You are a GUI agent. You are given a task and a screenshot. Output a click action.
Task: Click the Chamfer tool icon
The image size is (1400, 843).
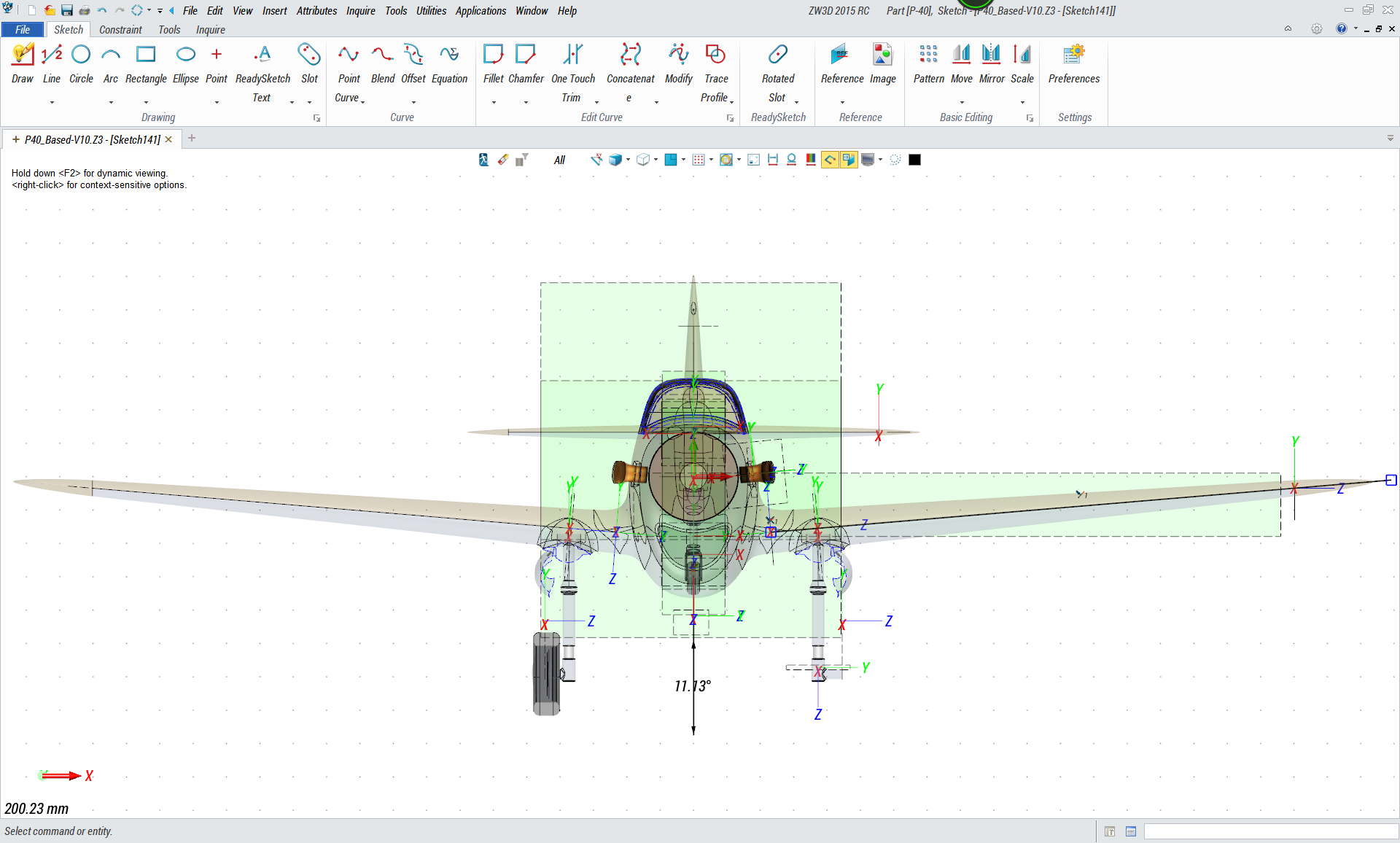525,55
